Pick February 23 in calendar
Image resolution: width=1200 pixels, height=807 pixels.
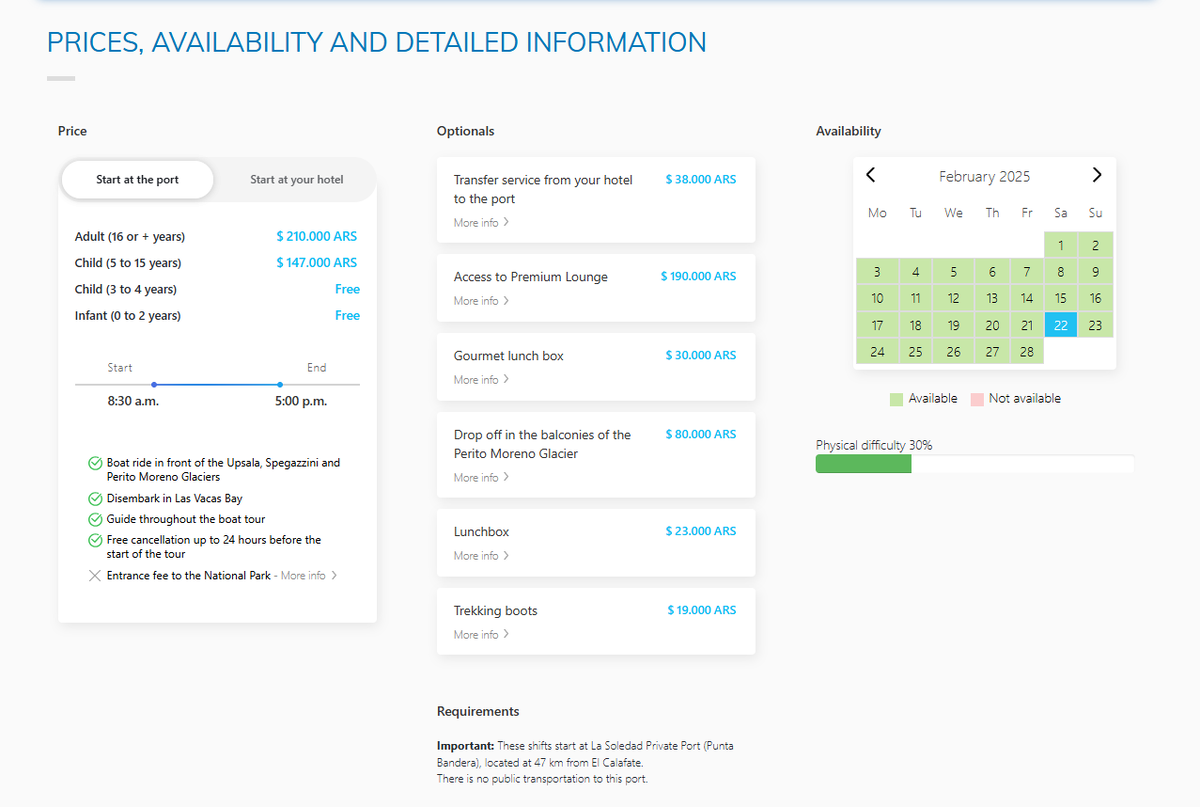pyautogui.click(x=1095, y=325)
